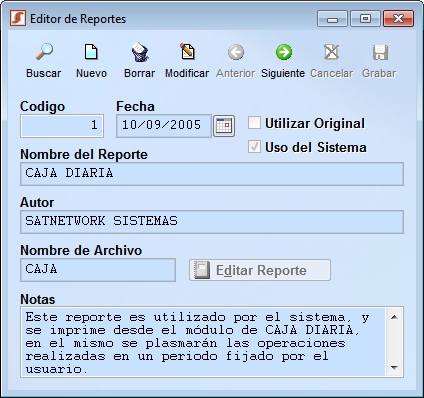Click inside the Notas text area
The image size is (424, 398).
[203, 342]
